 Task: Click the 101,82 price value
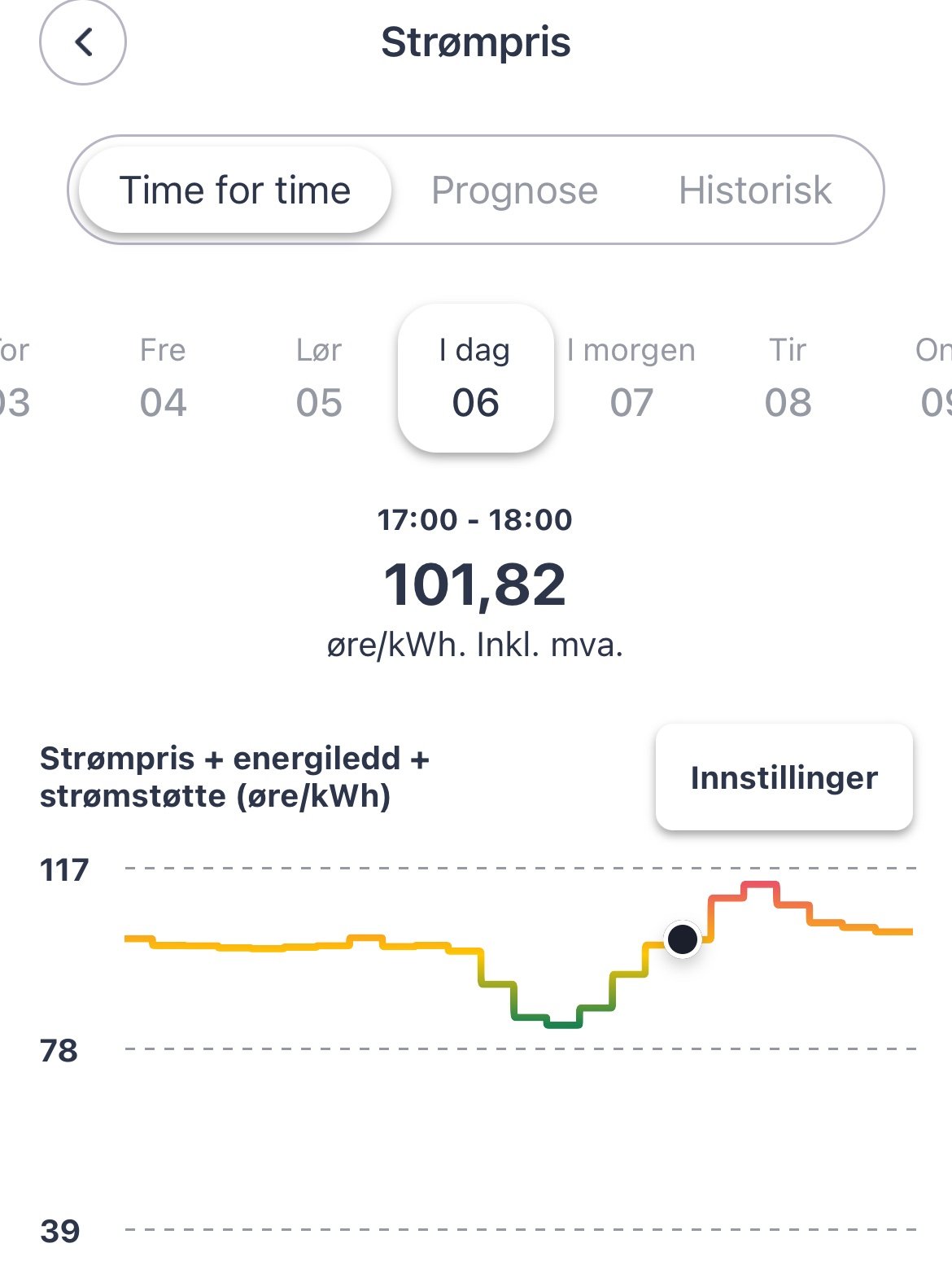coord(475,584)
